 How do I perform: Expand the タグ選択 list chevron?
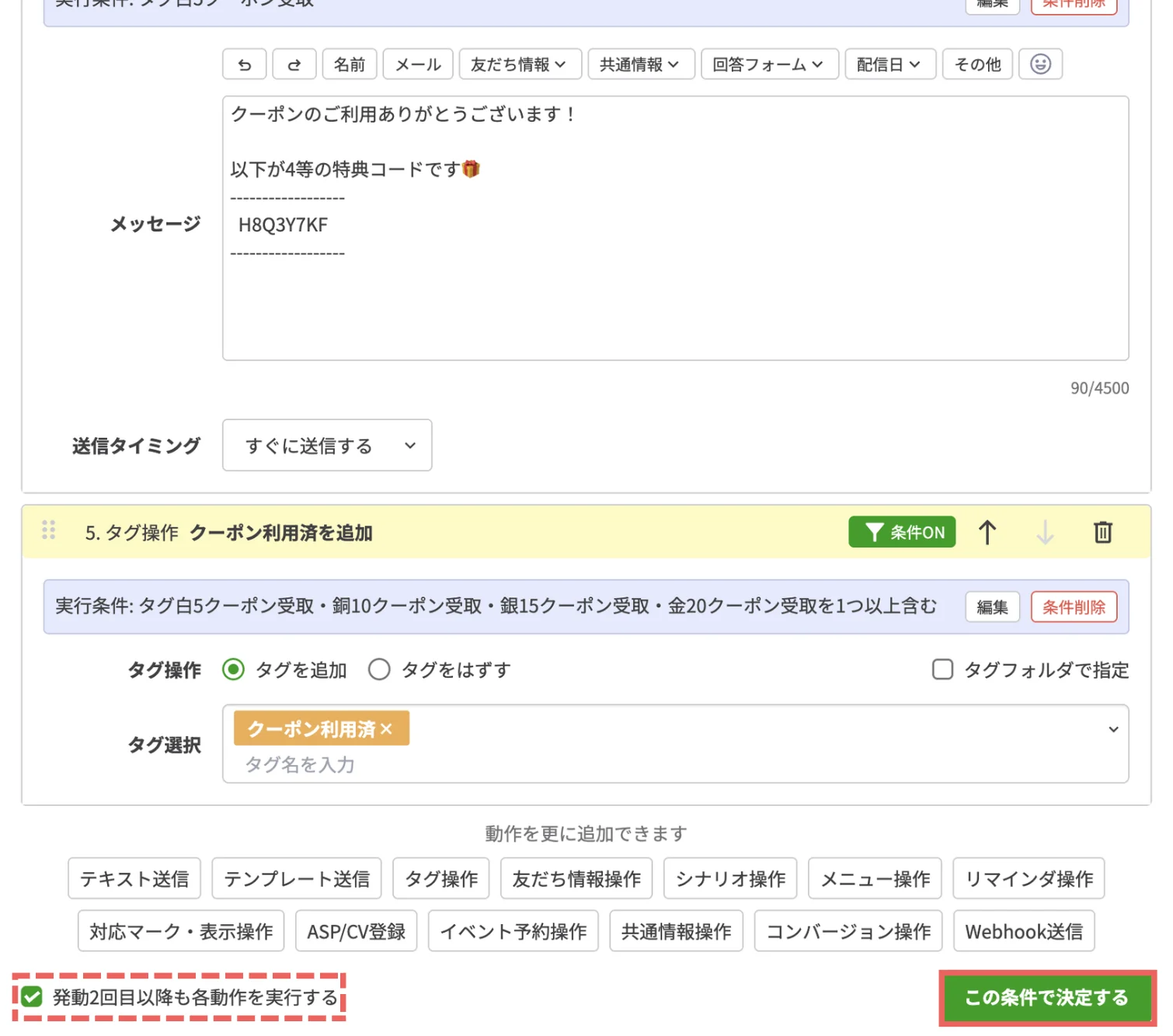(x=1113, y=729)
